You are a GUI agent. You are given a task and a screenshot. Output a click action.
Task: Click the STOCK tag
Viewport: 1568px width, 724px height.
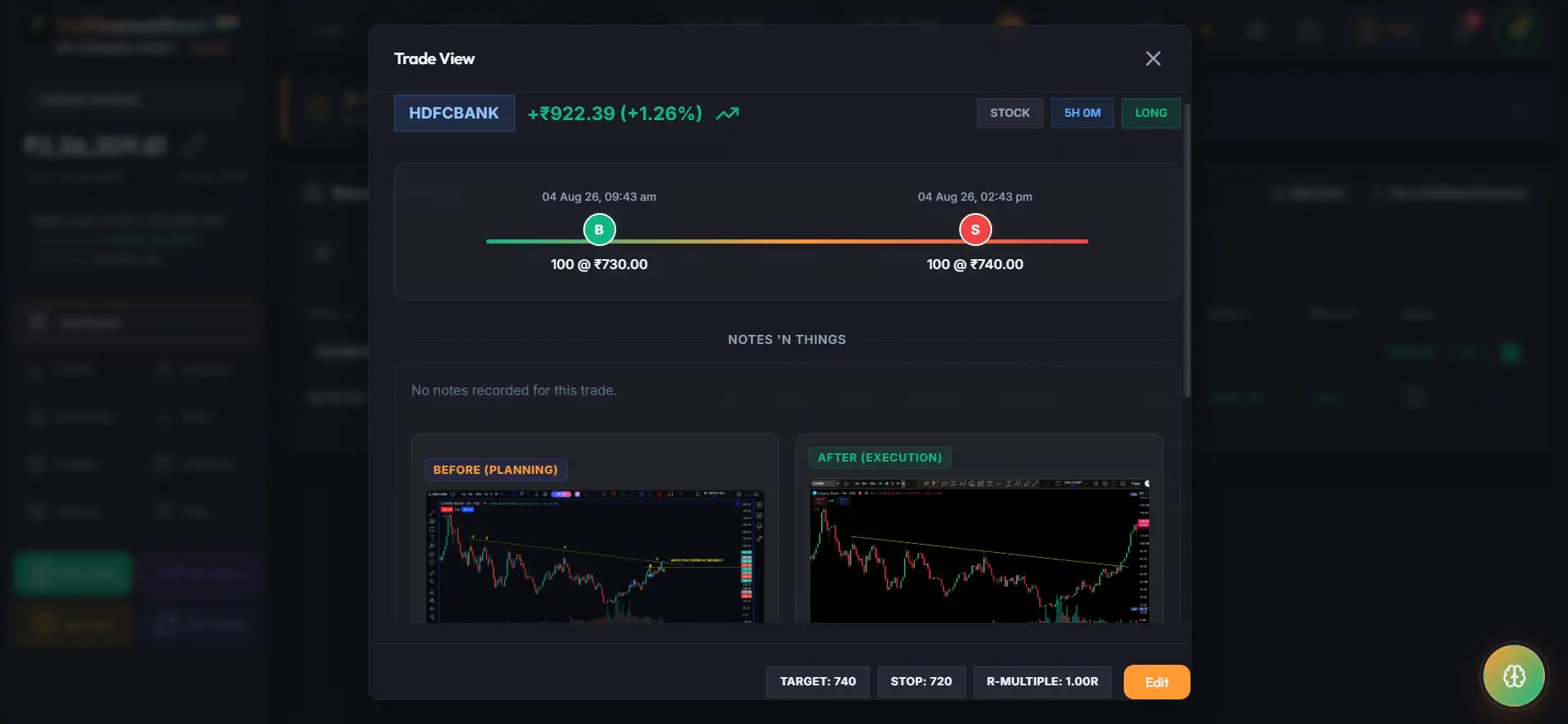click(1009, 113)
